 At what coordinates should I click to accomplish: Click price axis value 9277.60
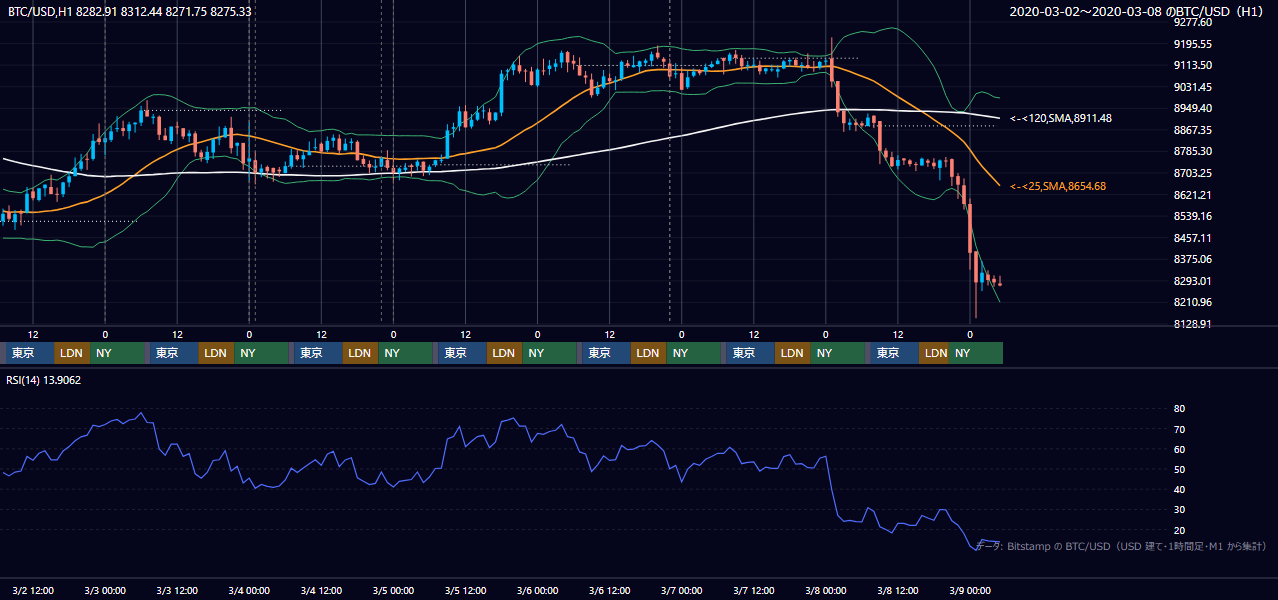click(1193, 22)
